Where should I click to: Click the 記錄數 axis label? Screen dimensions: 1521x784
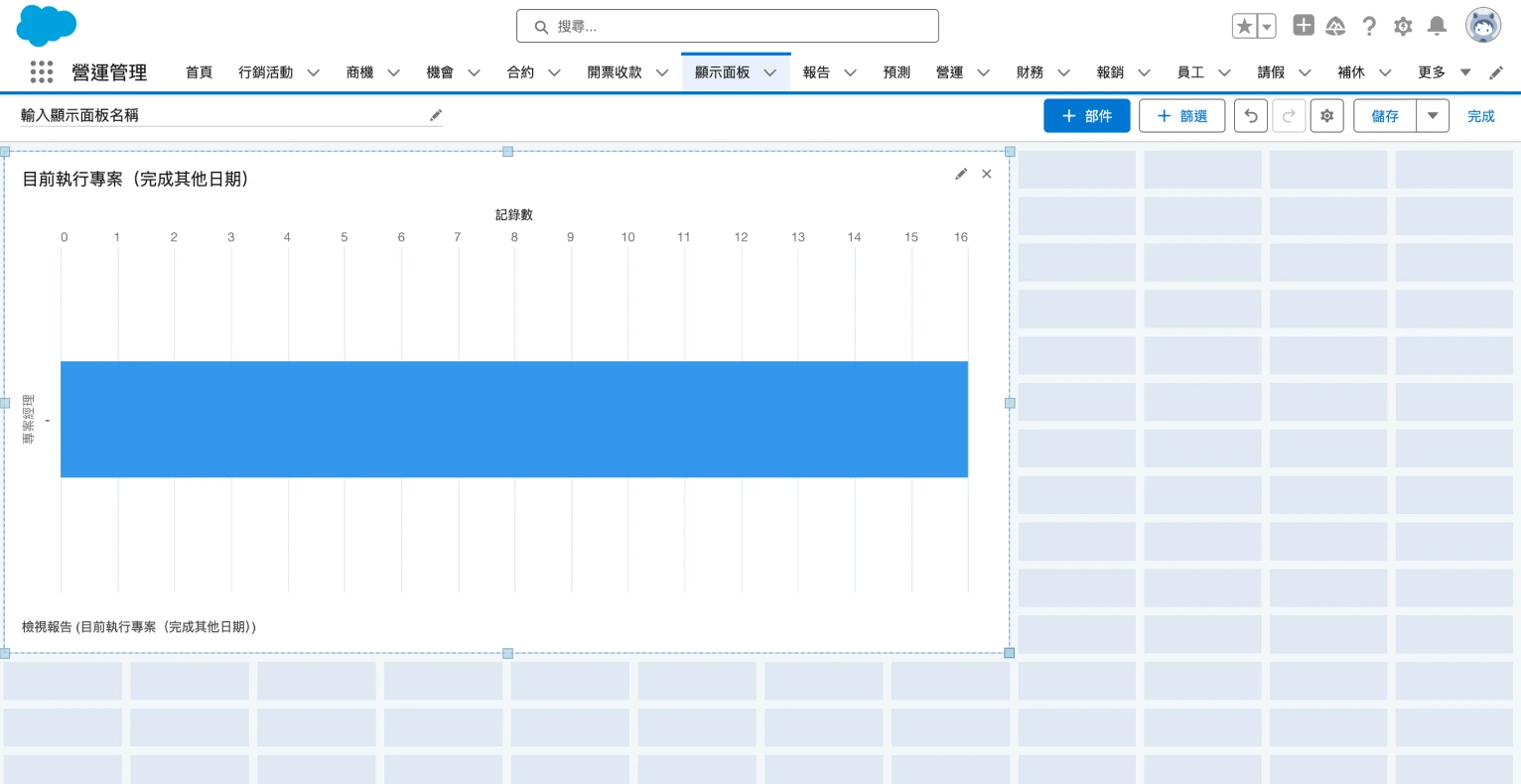[514, 214]
